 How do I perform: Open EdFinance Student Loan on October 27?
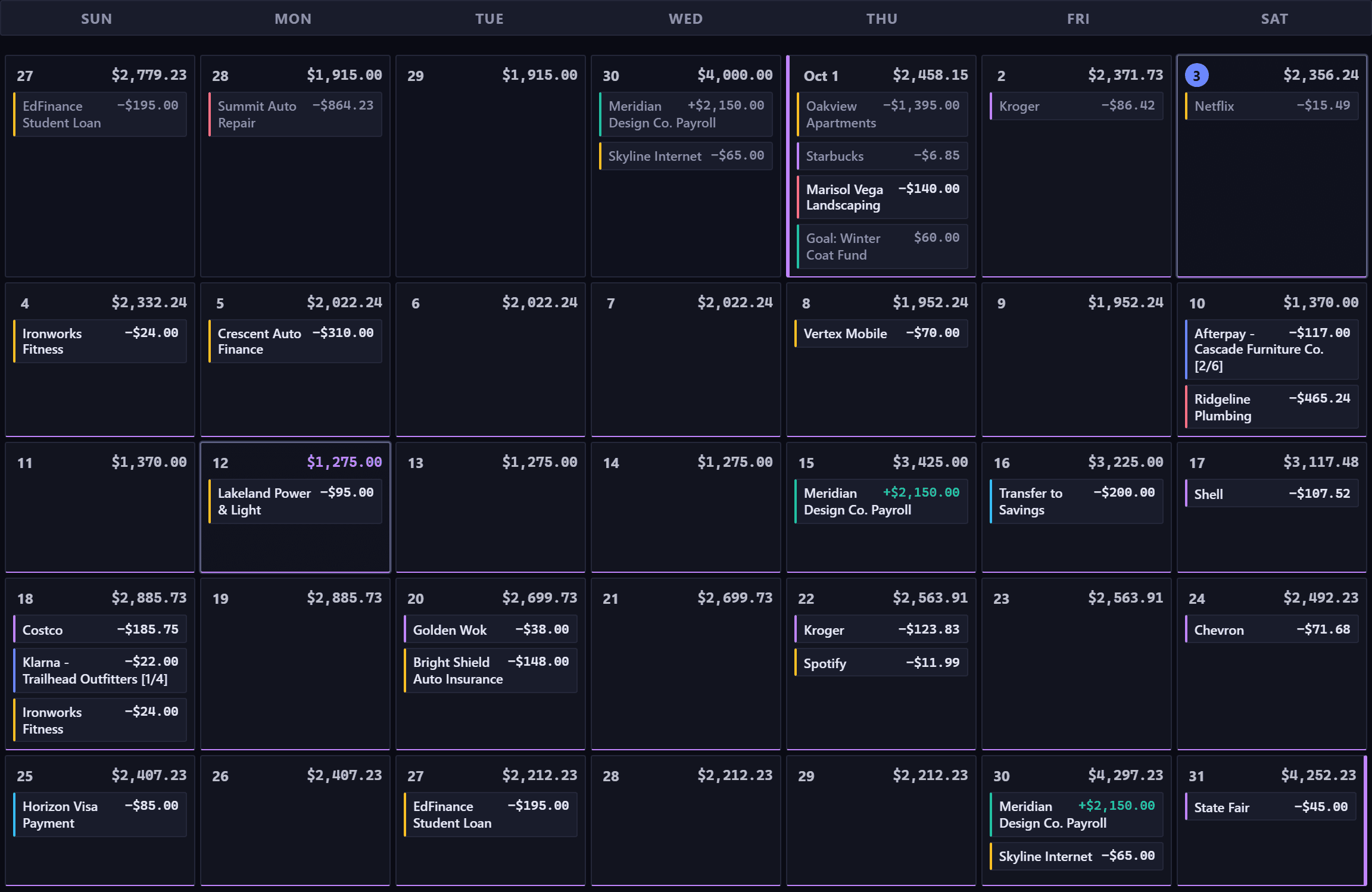(x=491, y=815)
